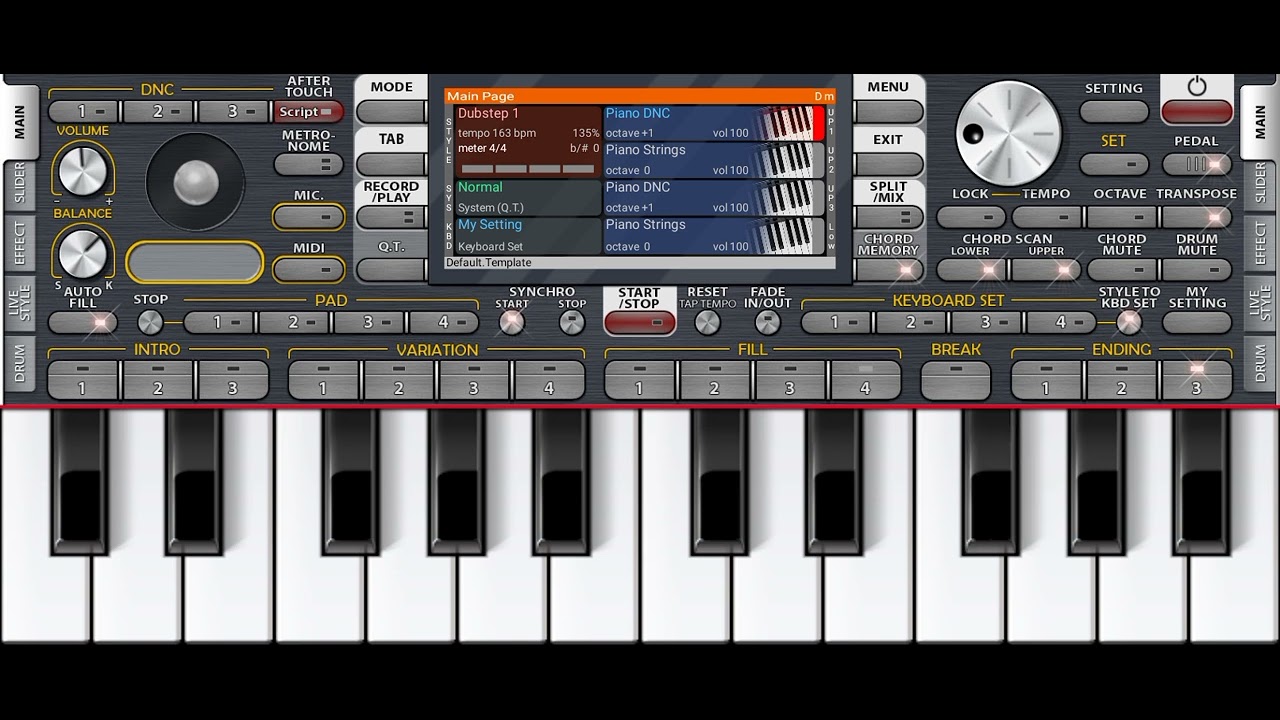Open the left Drum tab
This screenshot has height=720, width=1280.
(19, 365)
